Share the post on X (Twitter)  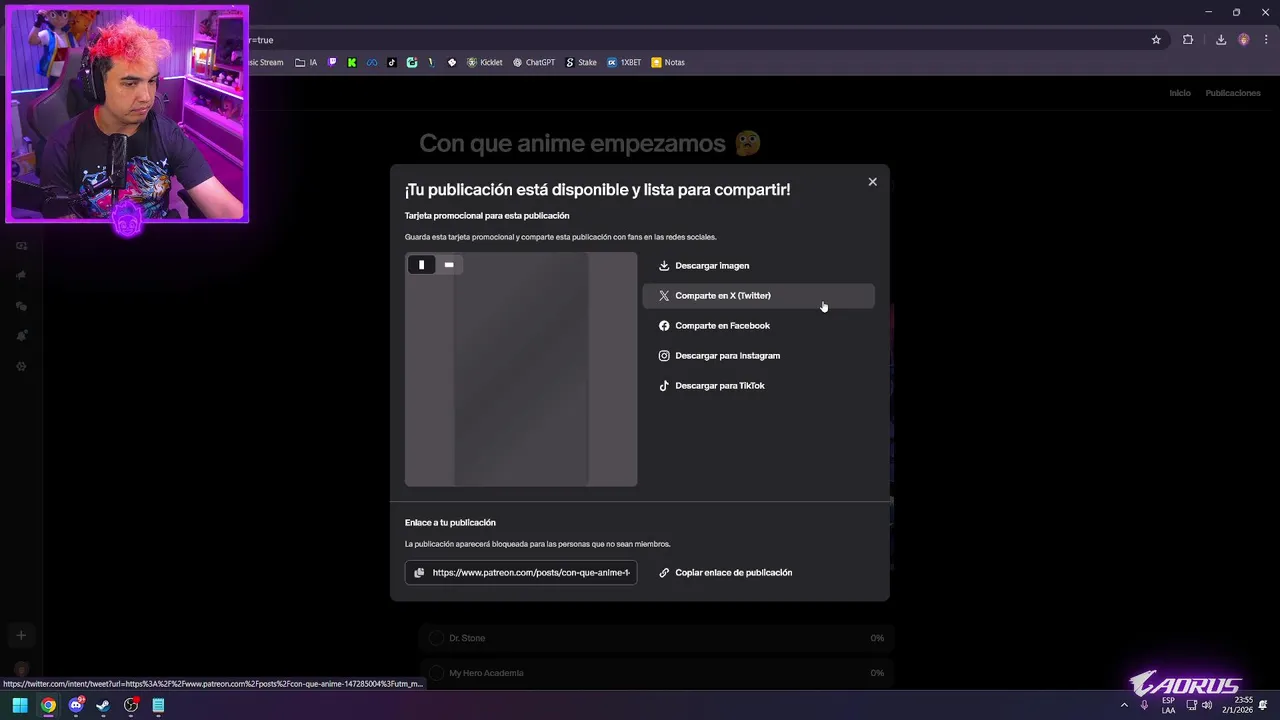pyautogui.click(x=758, y=296)
